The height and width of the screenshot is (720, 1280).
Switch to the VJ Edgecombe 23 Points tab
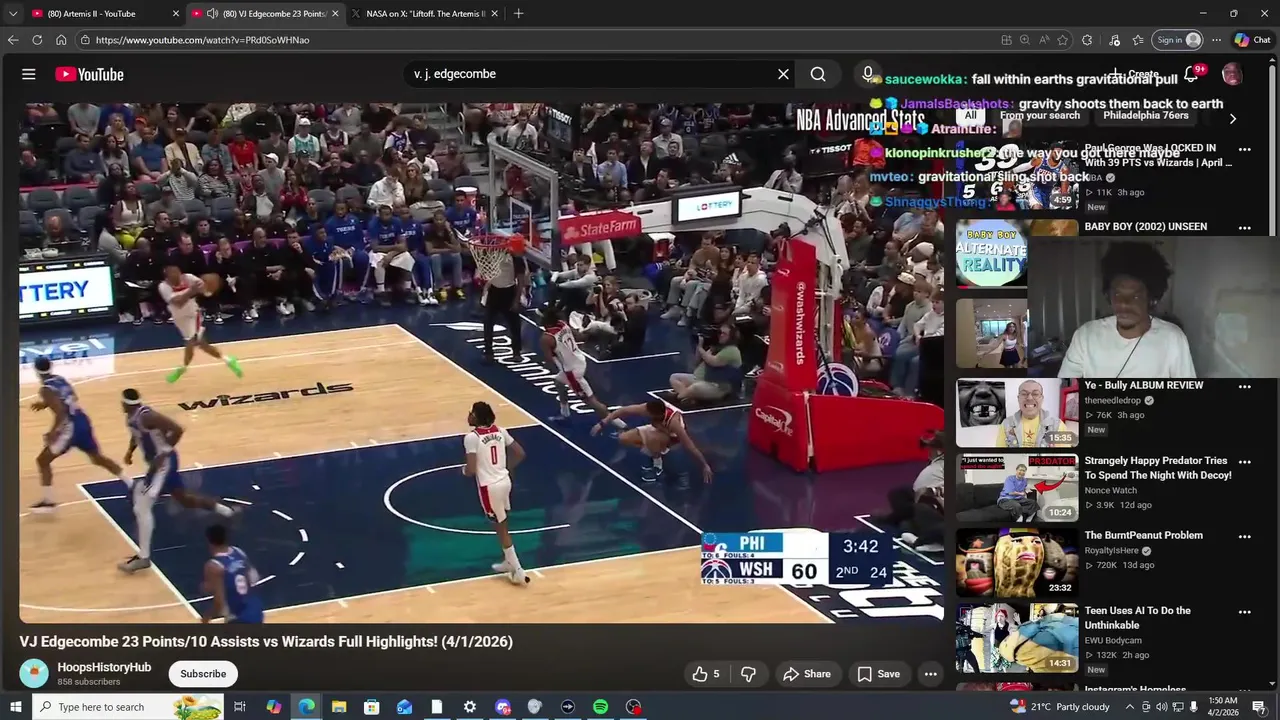pyautogui.click(x=266, y=14)
